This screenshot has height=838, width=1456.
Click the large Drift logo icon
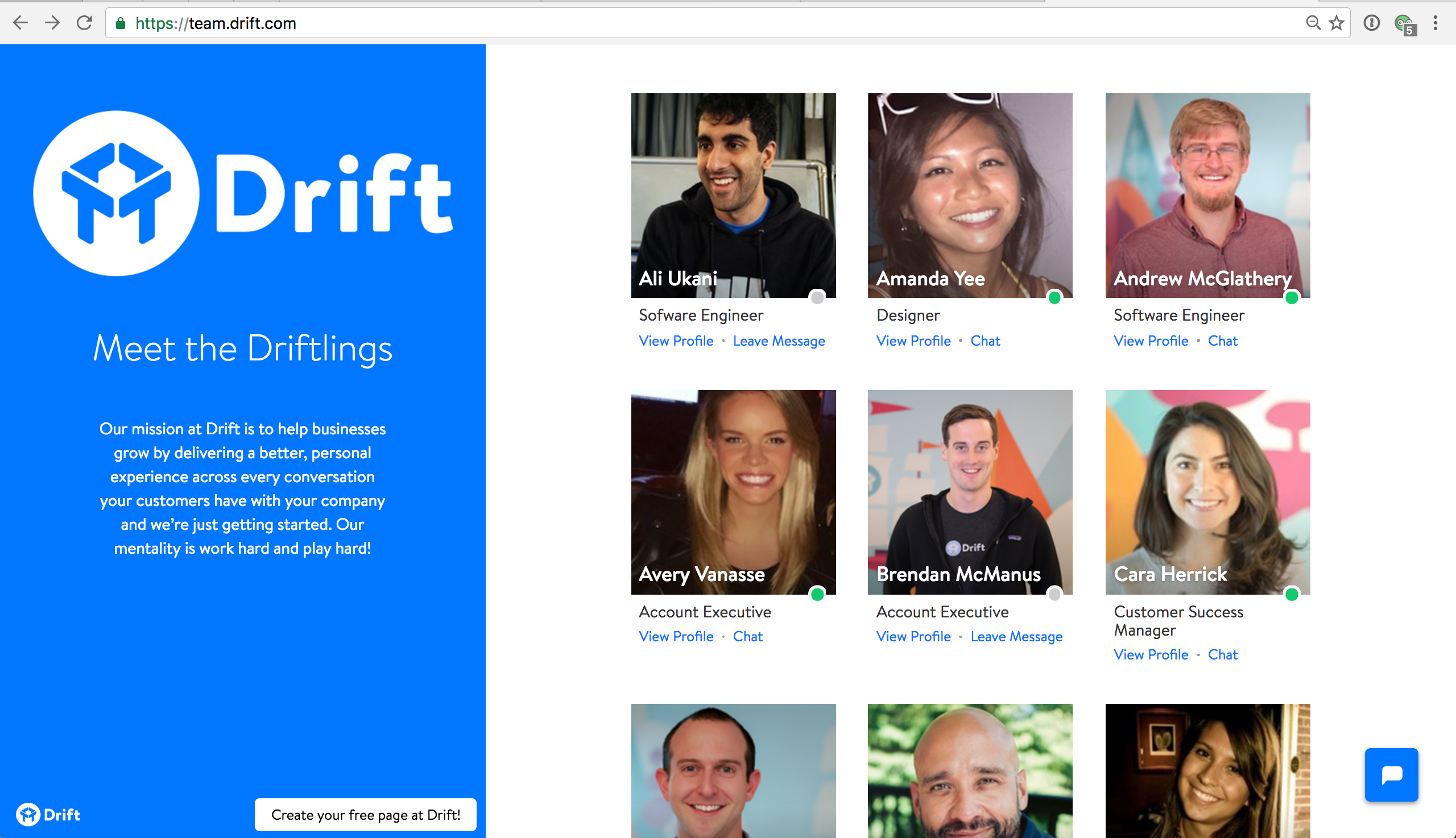pyautogui.click(x=116, y=193)
